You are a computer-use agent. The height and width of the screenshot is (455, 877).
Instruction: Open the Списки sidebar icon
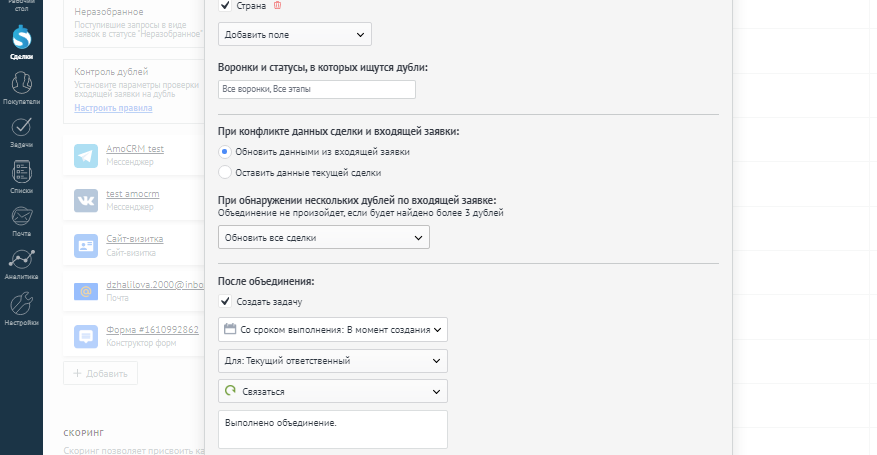(x=21, y=175)
